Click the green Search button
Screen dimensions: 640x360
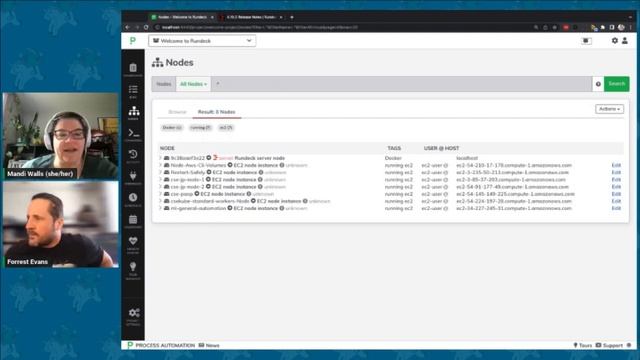pos(616,84)
